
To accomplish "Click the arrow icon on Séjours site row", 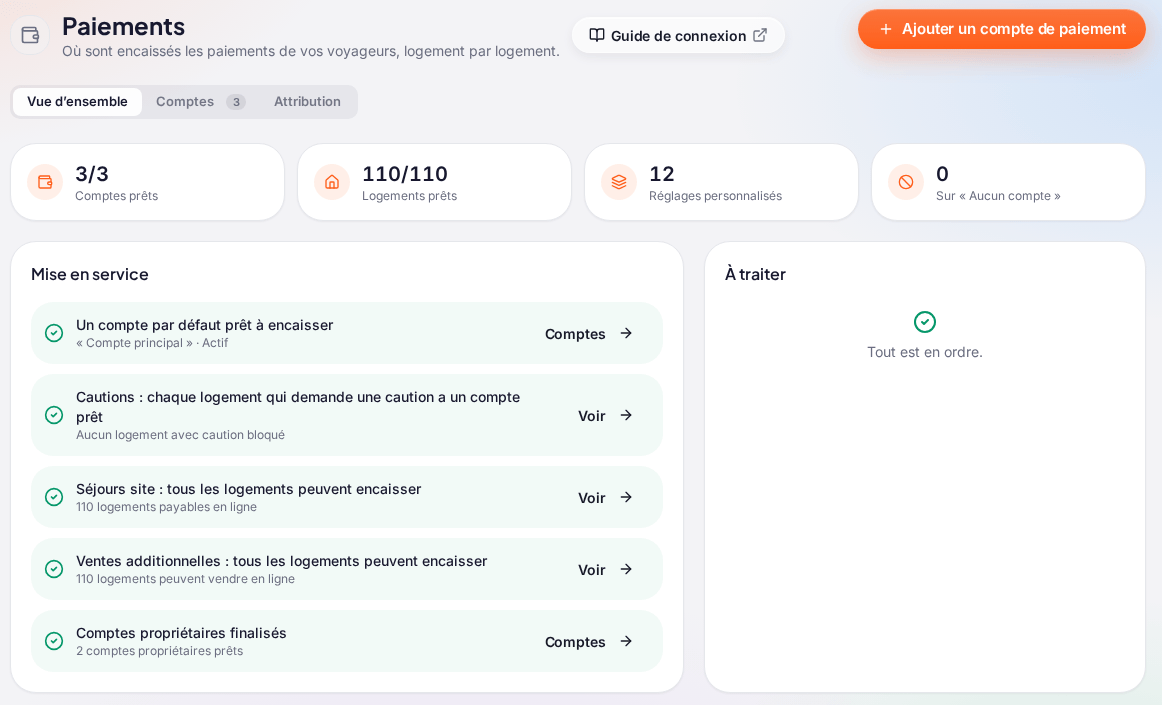I will pos(626,497).
